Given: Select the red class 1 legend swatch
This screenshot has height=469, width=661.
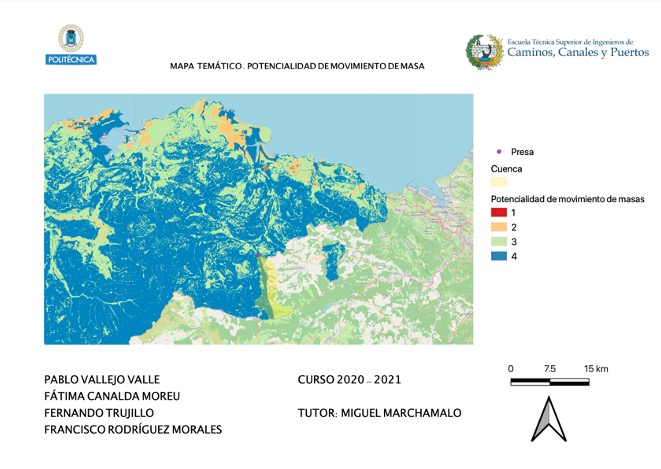Looking at the screenshot, I should click(499, 214).
